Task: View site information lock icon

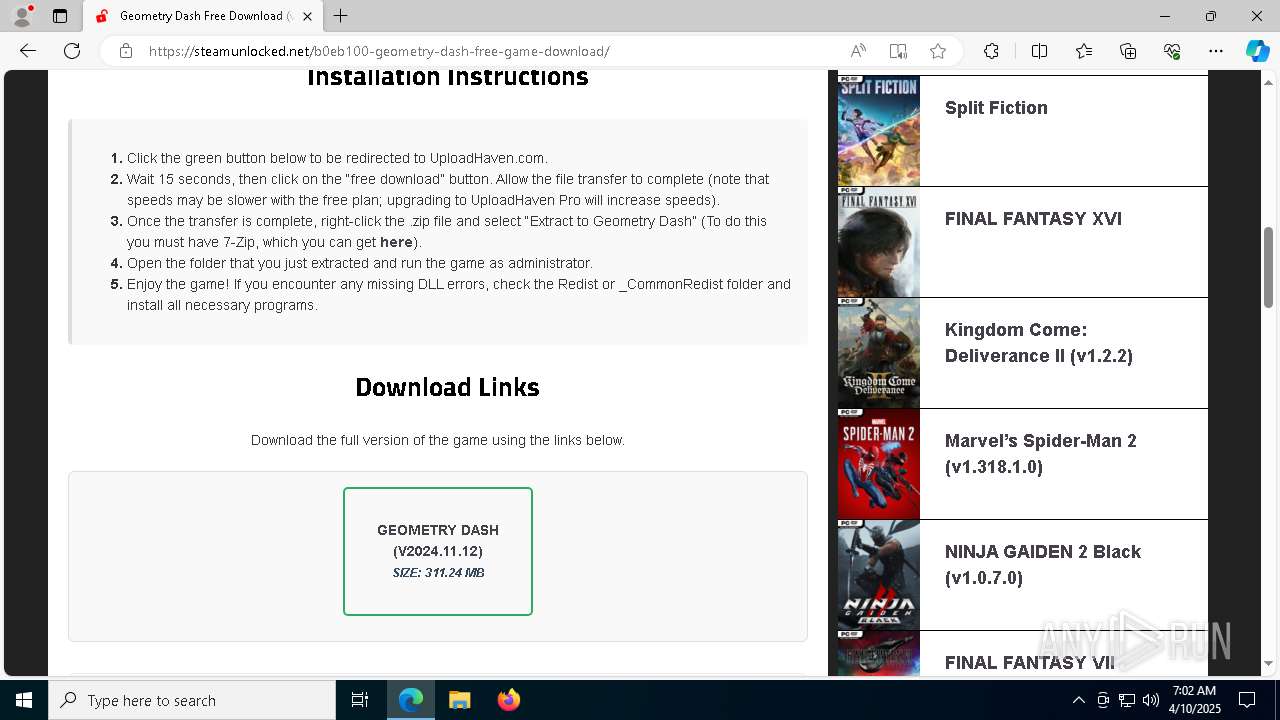Action: point(126,51)
